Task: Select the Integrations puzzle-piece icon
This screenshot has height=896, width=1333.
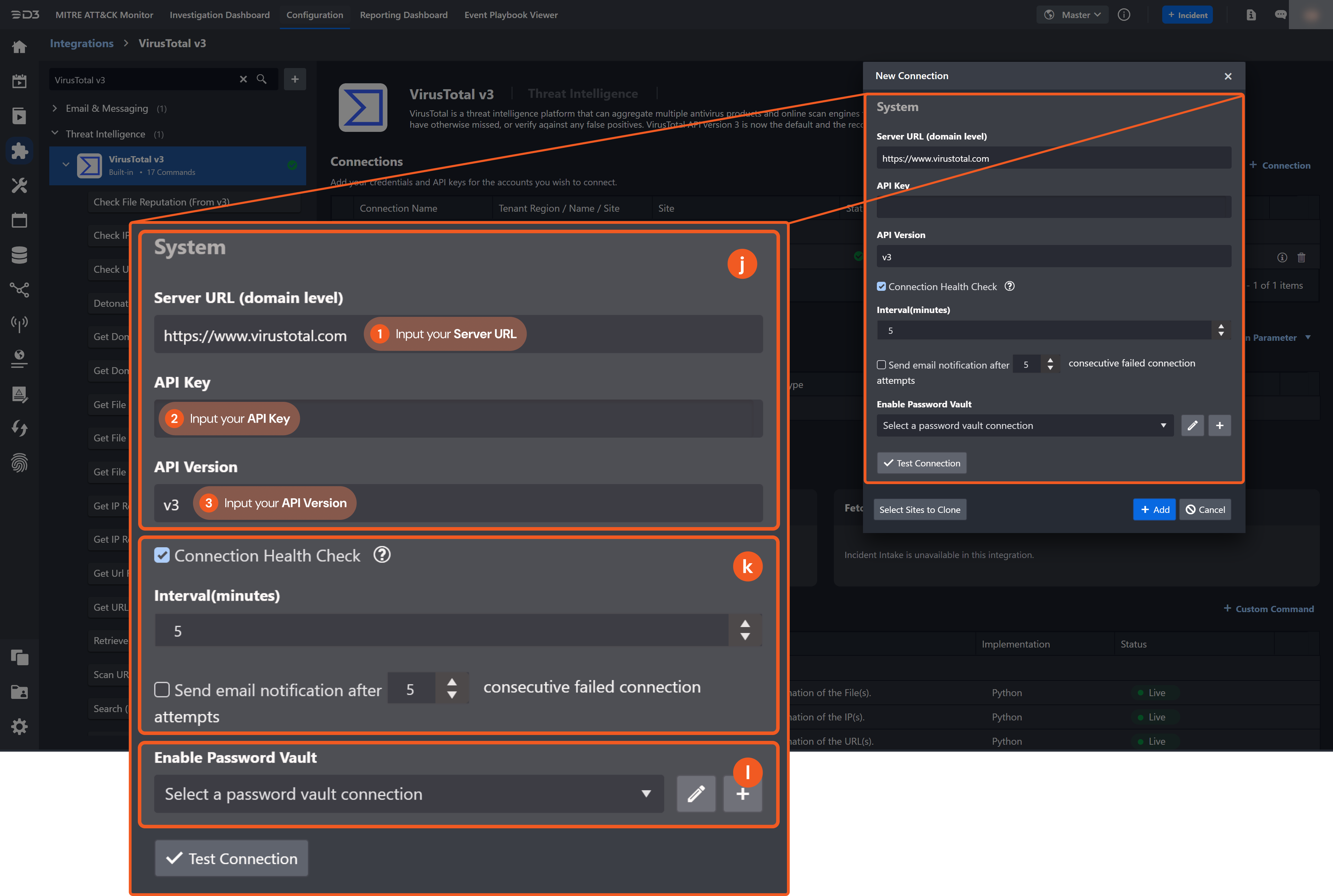Action: 19,151
